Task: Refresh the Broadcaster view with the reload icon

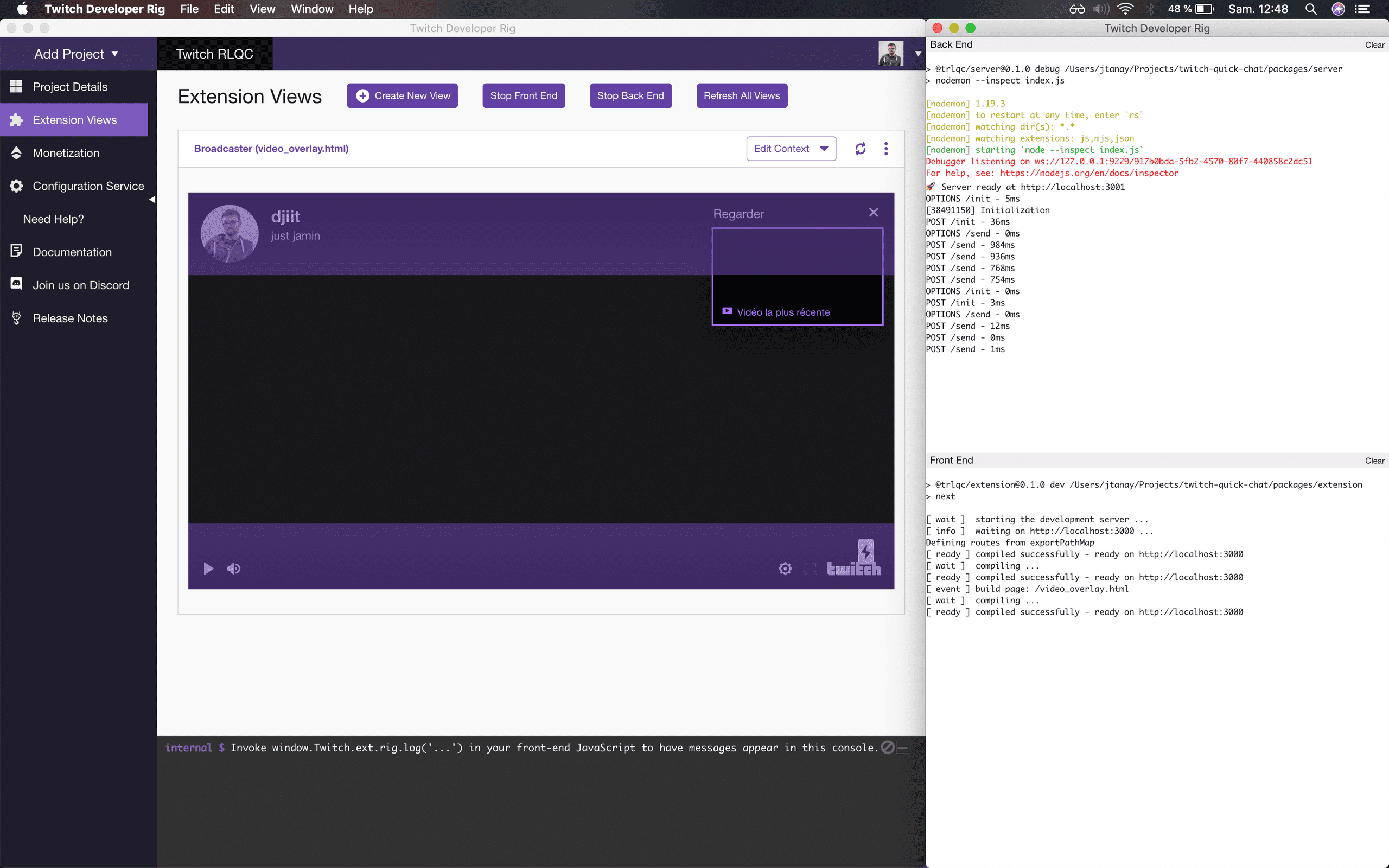Action: point(860,149)
